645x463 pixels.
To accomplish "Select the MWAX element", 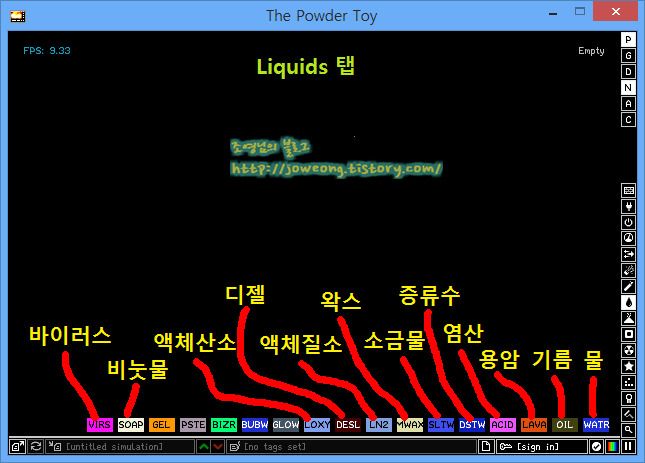I will click(x=410, y=424).
